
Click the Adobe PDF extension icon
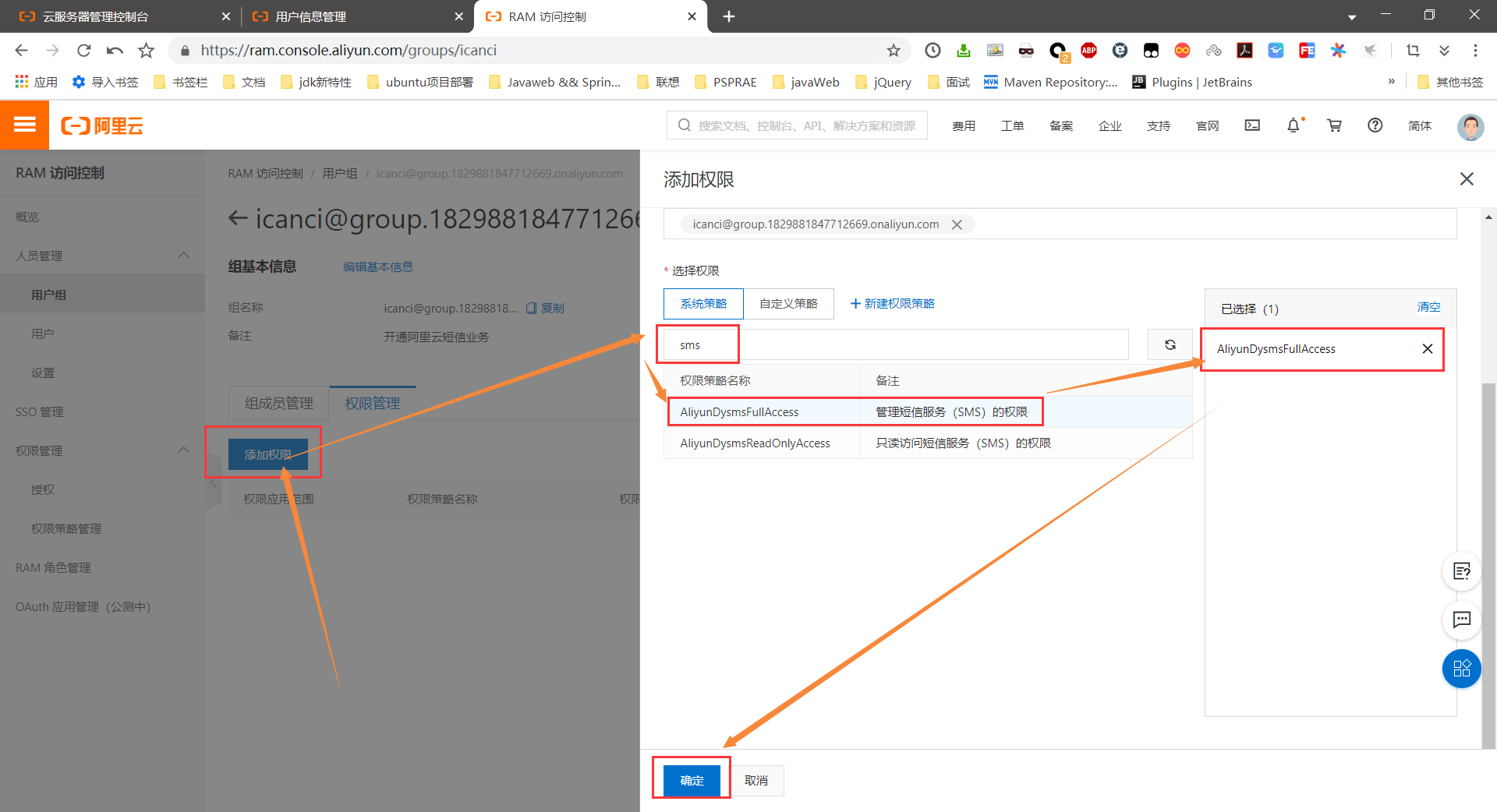click(1244, 51)
